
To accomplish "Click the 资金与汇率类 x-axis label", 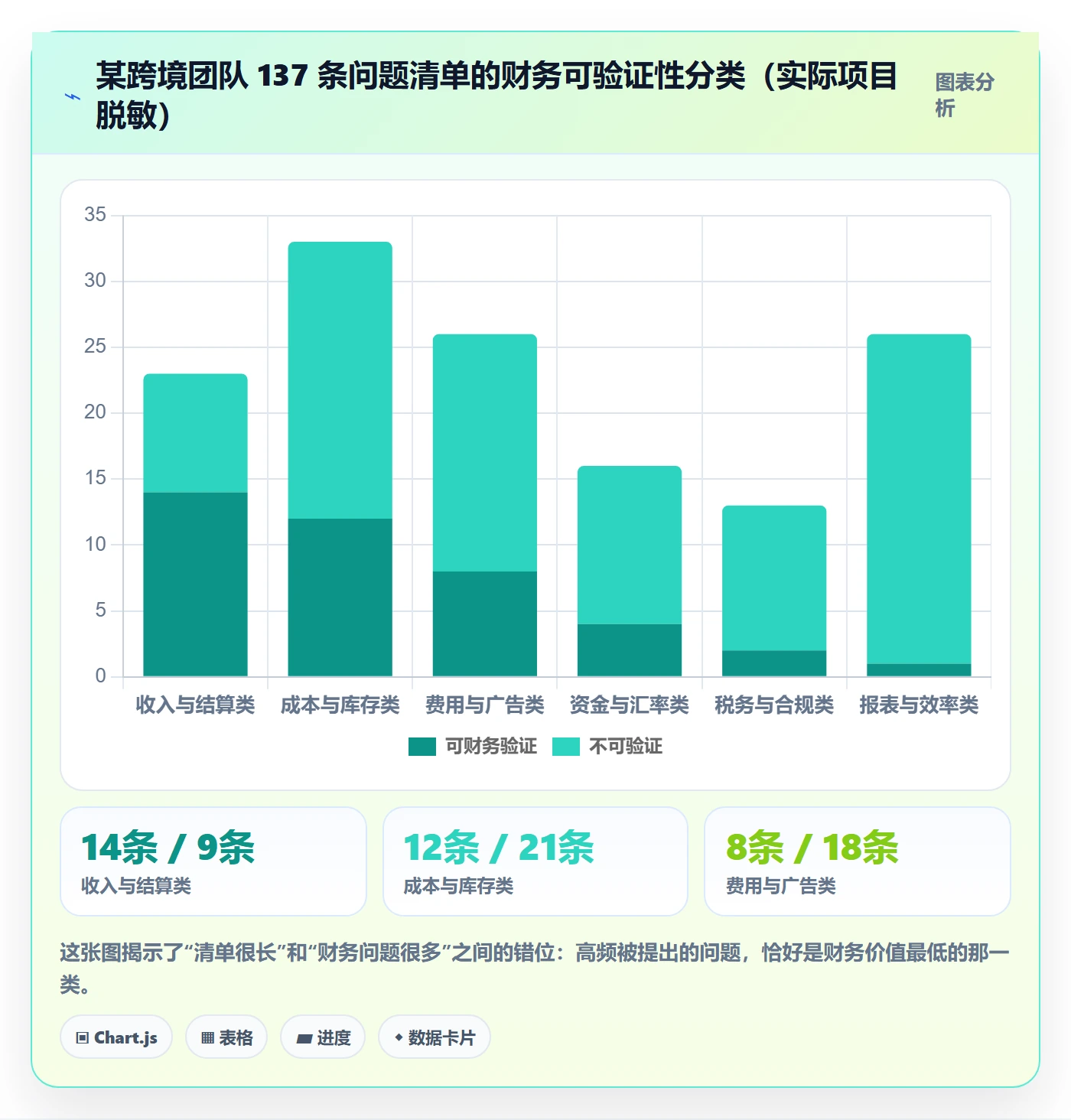I will tap(630, 705).
